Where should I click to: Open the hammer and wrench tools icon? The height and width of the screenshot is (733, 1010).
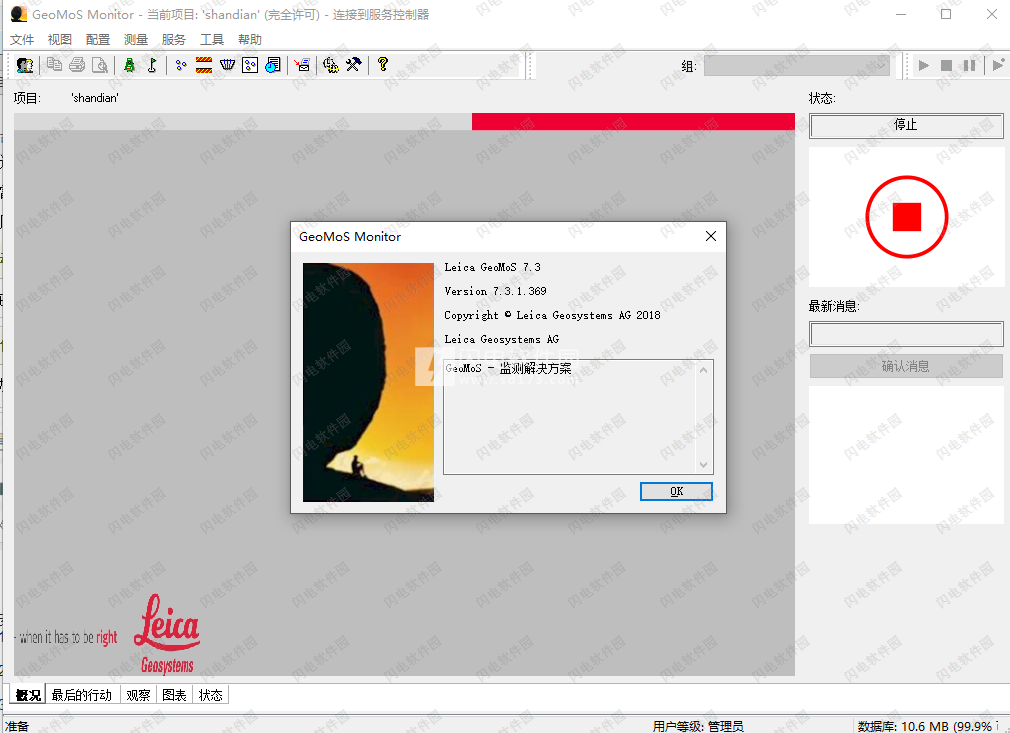coord(354,64)
